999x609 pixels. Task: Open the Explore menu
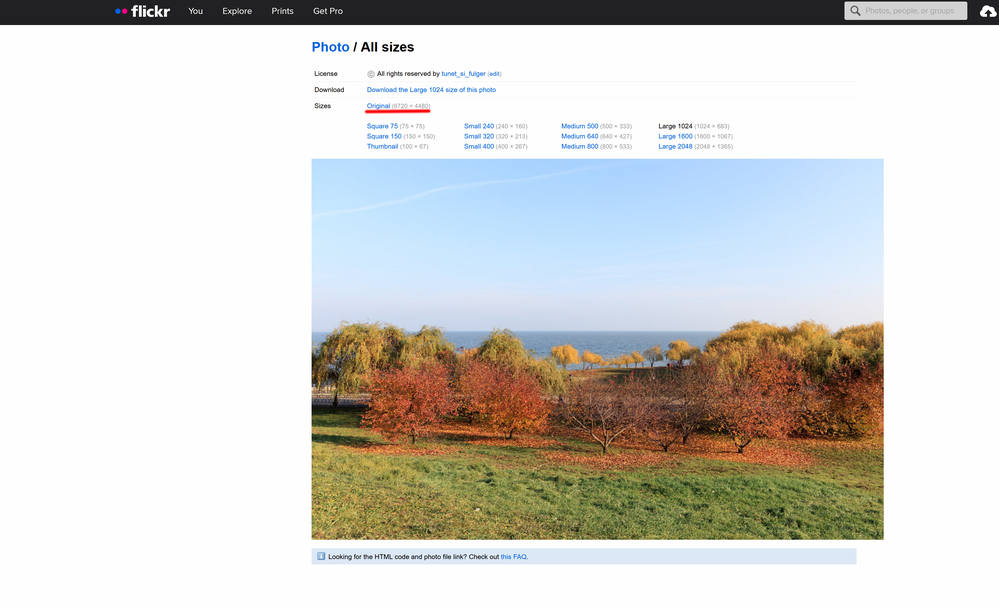tap(237, 11)
